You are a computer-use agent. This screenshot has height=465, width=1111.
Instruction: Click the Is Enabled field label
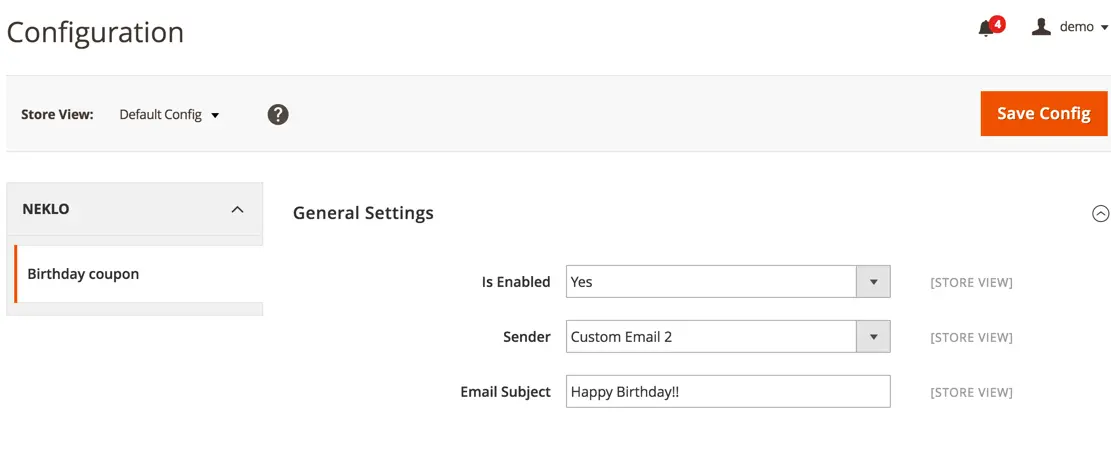(x=516, y=281)
